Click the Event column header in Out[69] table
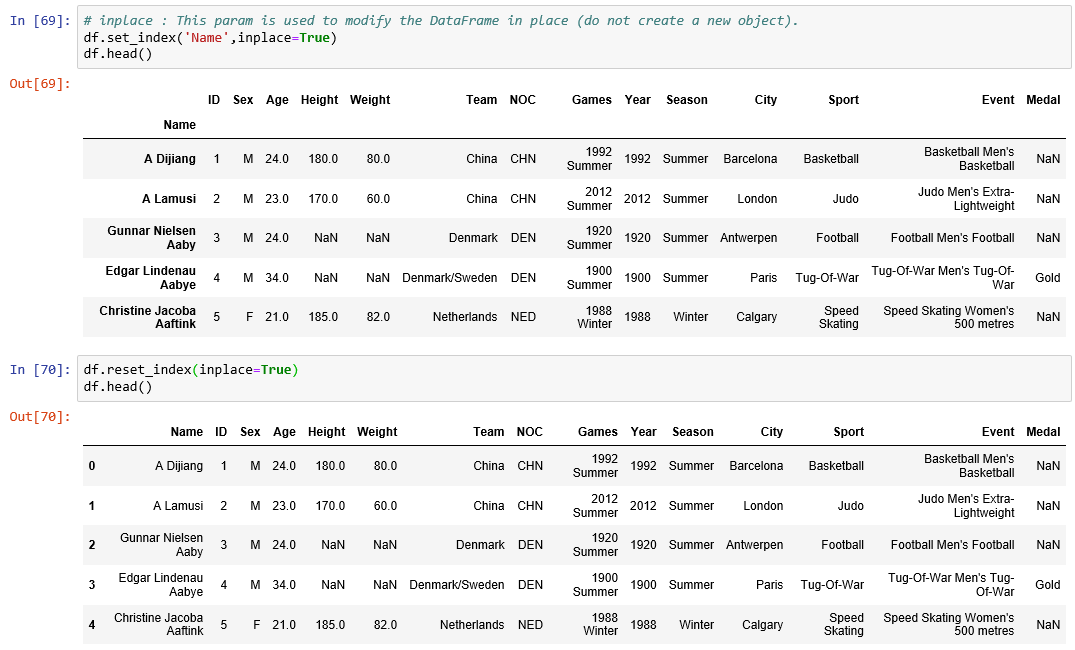1075x650 pixels. (997, 100)
